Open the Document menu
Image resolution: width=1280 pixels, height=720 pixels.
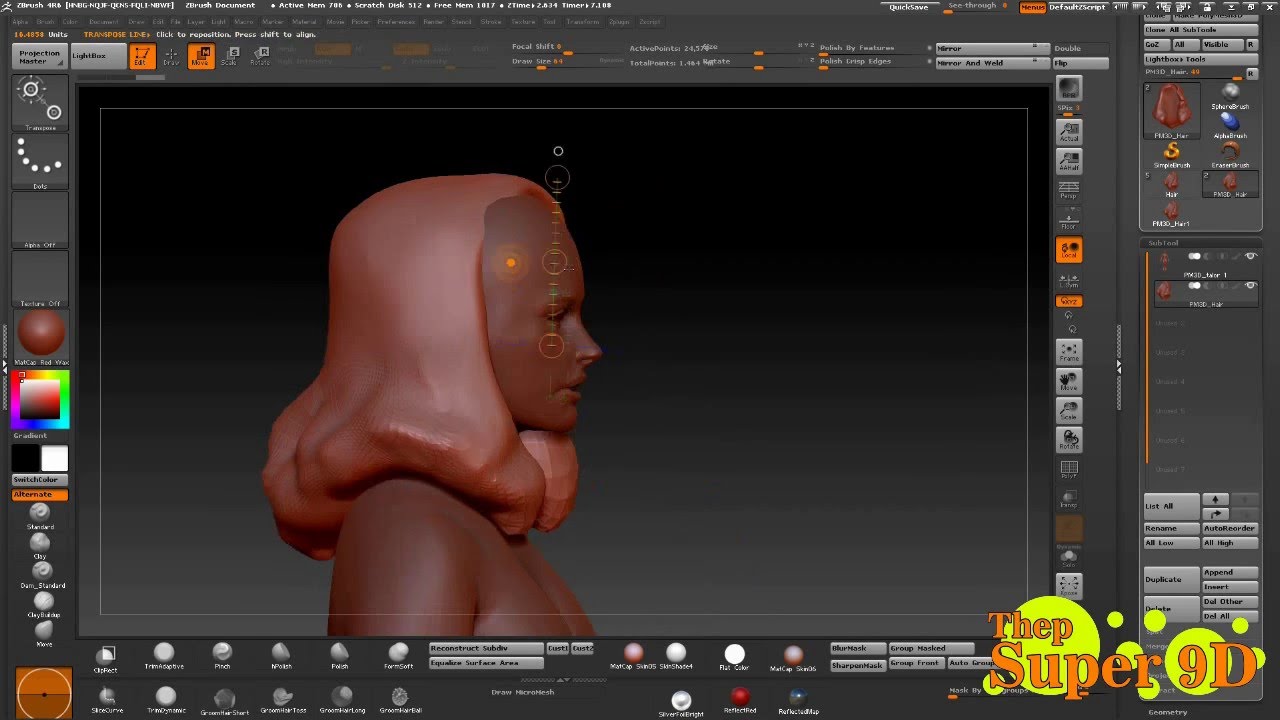coord(103,21)
